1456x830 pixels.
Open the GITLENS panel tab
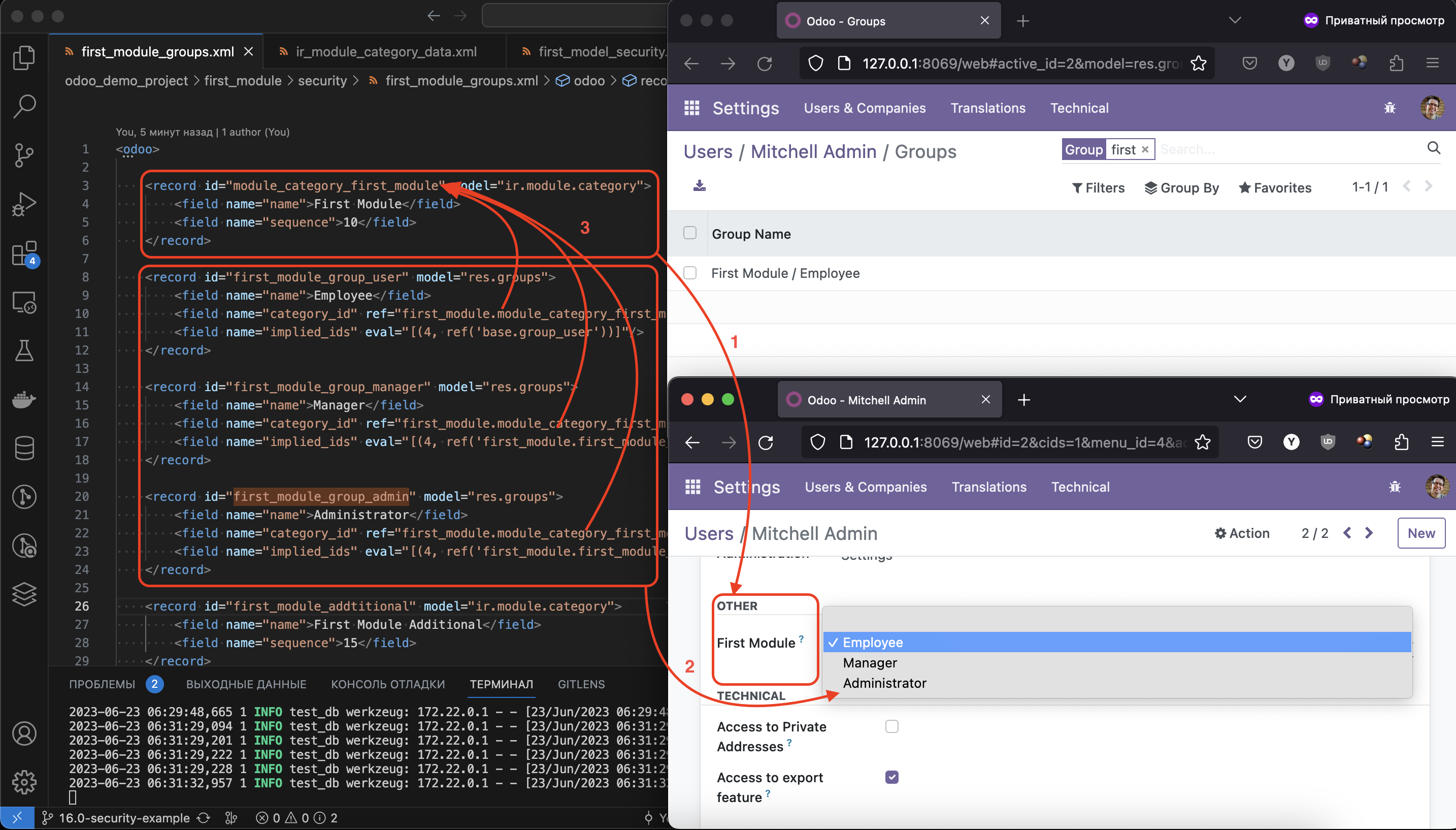pos(581,684)
